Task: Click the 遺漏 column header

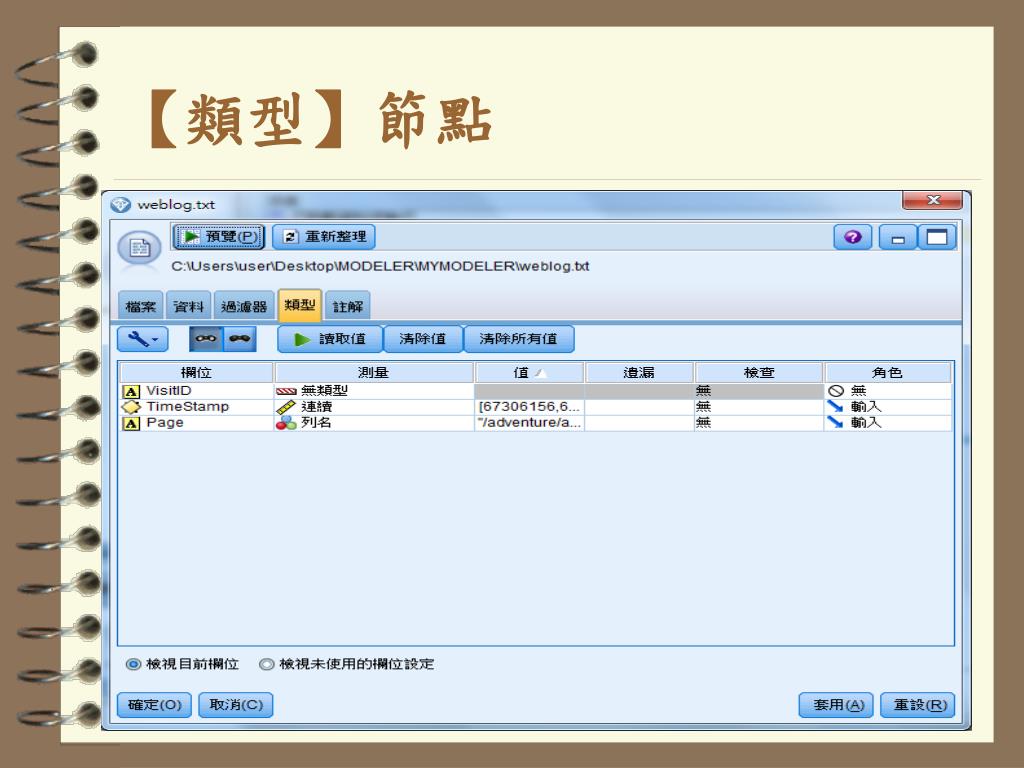Action: coord(639,372)
